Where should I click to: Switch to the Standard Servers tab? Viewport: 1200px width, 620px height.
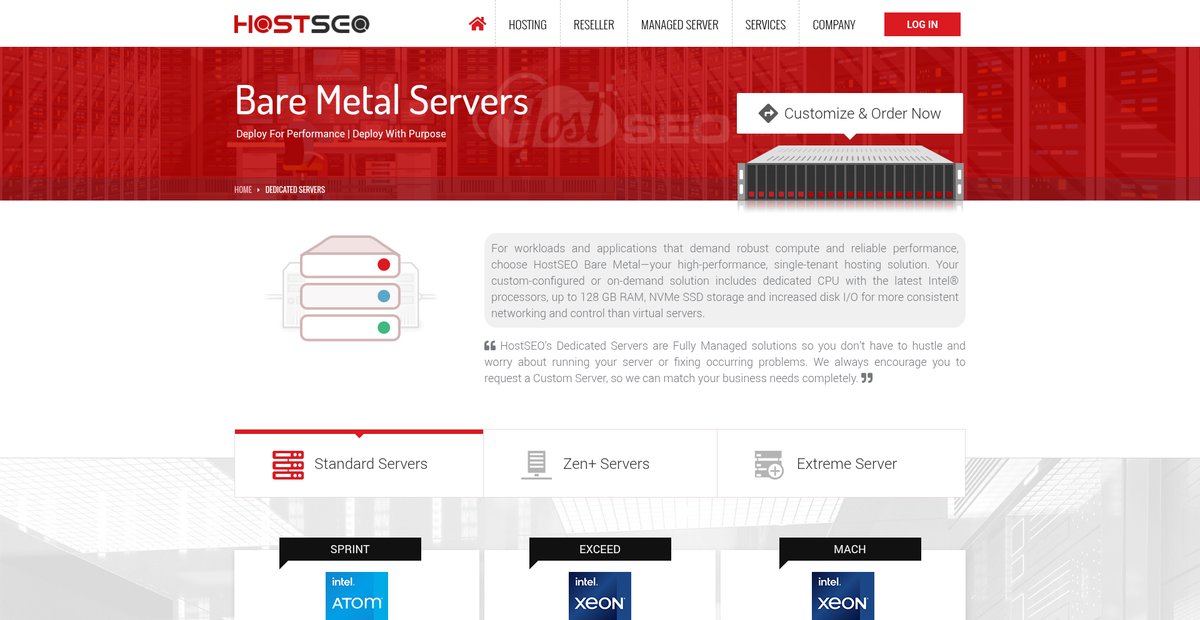tap(359, 464)
